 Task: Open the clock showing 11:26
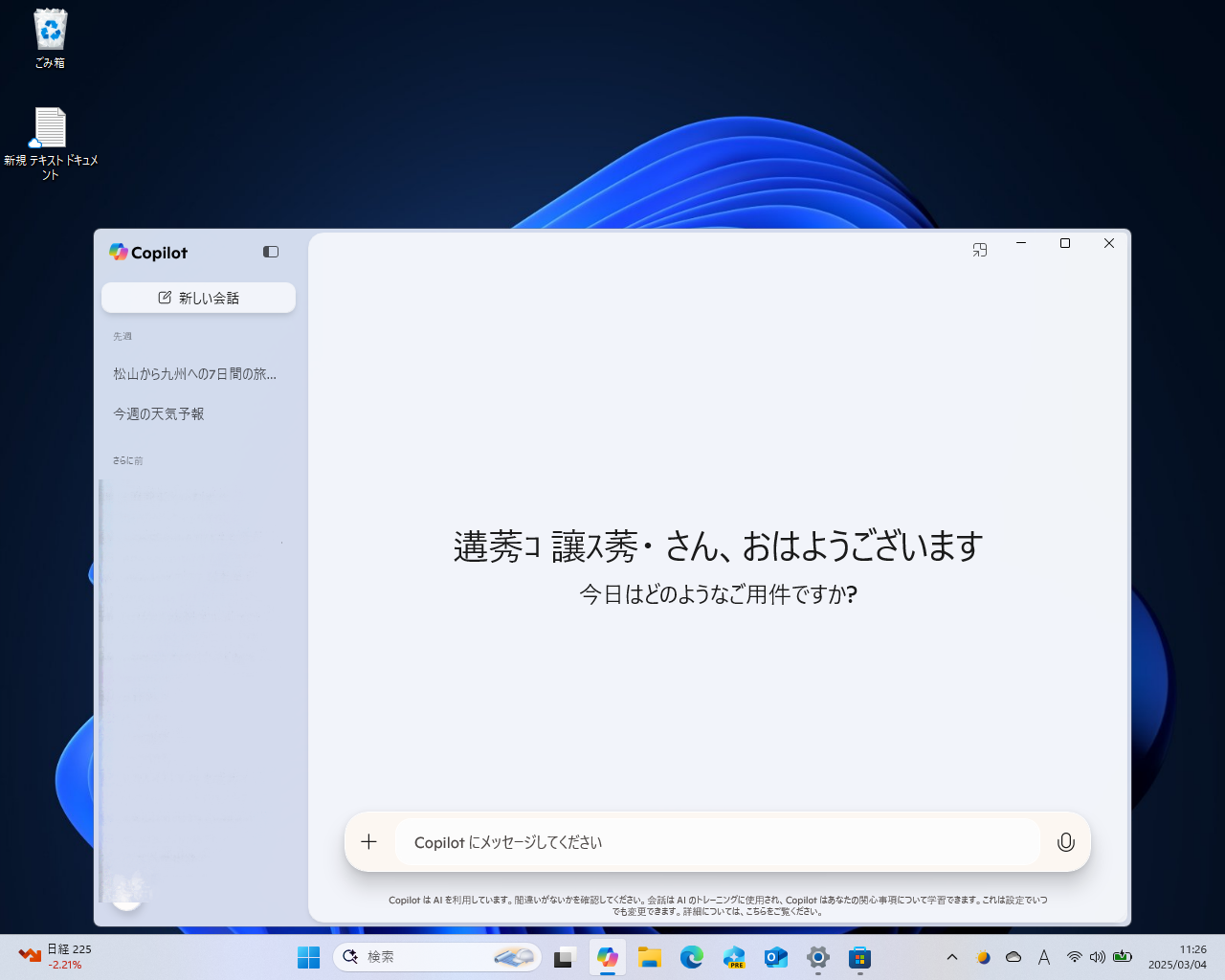point(1177,957)
